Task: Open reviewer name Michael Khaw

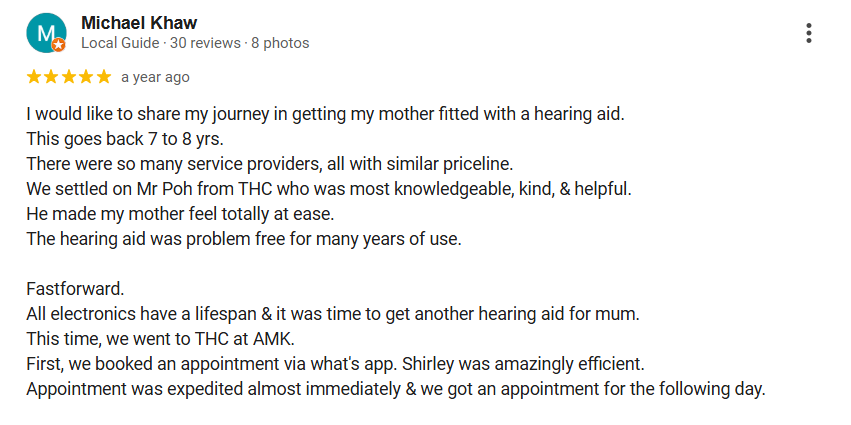Action: pos(139,23)
